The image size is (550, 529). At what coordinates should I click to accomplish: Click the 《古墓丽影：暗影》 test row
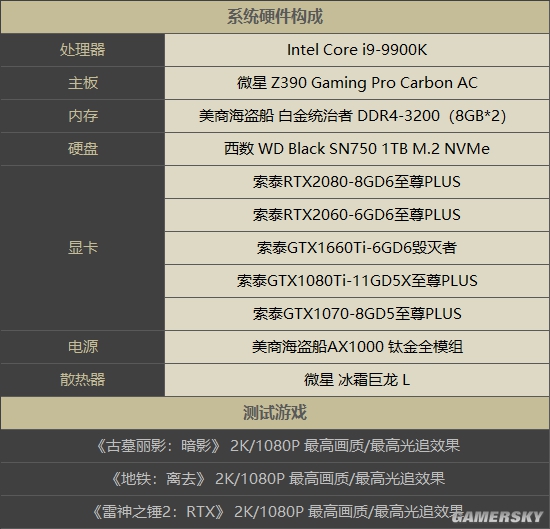pyautogui.click(x=275, y=446)
